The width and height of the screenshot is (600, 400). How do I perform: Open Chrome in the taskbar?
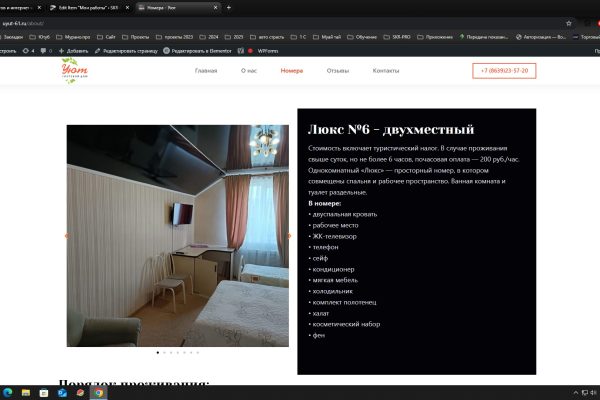tap(98, 392)
